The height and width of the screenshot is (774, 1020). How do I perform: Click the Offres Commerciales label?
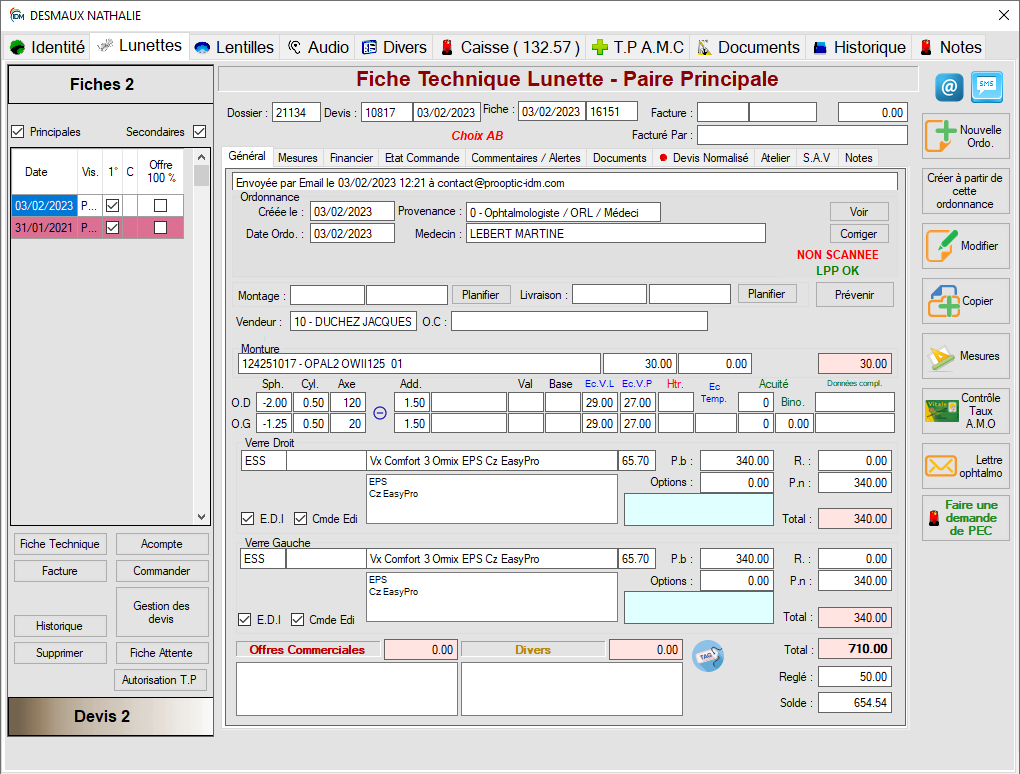click(x=307, y=650)
